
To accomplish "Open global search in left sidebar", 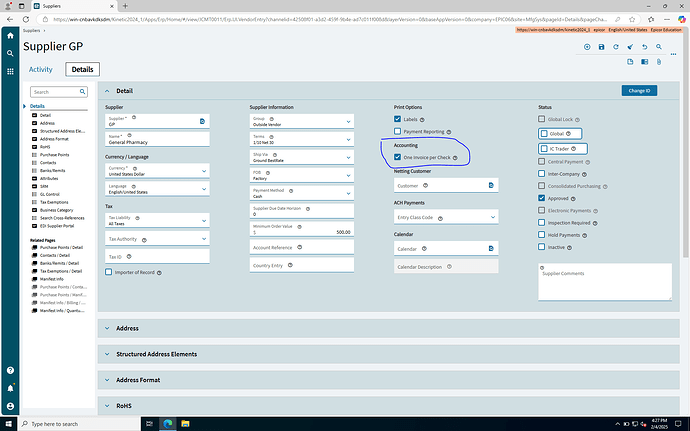I will click(x=10, y=53).
